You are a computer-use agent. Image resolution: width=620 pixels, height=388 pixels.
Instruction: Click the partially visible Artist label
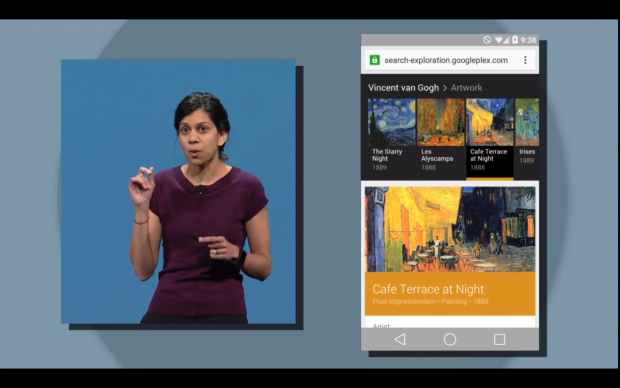click(x=382, y=326)
